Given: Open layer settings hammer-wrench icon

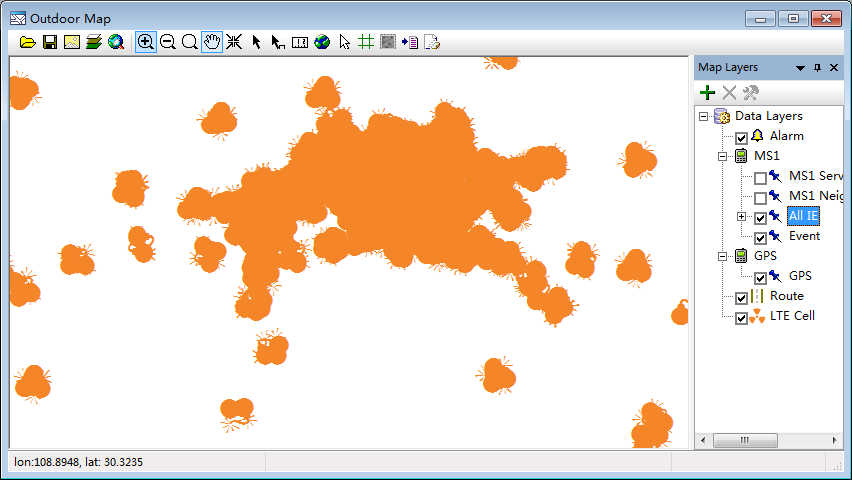Looking at the screenshot, I should pos(751,93).
